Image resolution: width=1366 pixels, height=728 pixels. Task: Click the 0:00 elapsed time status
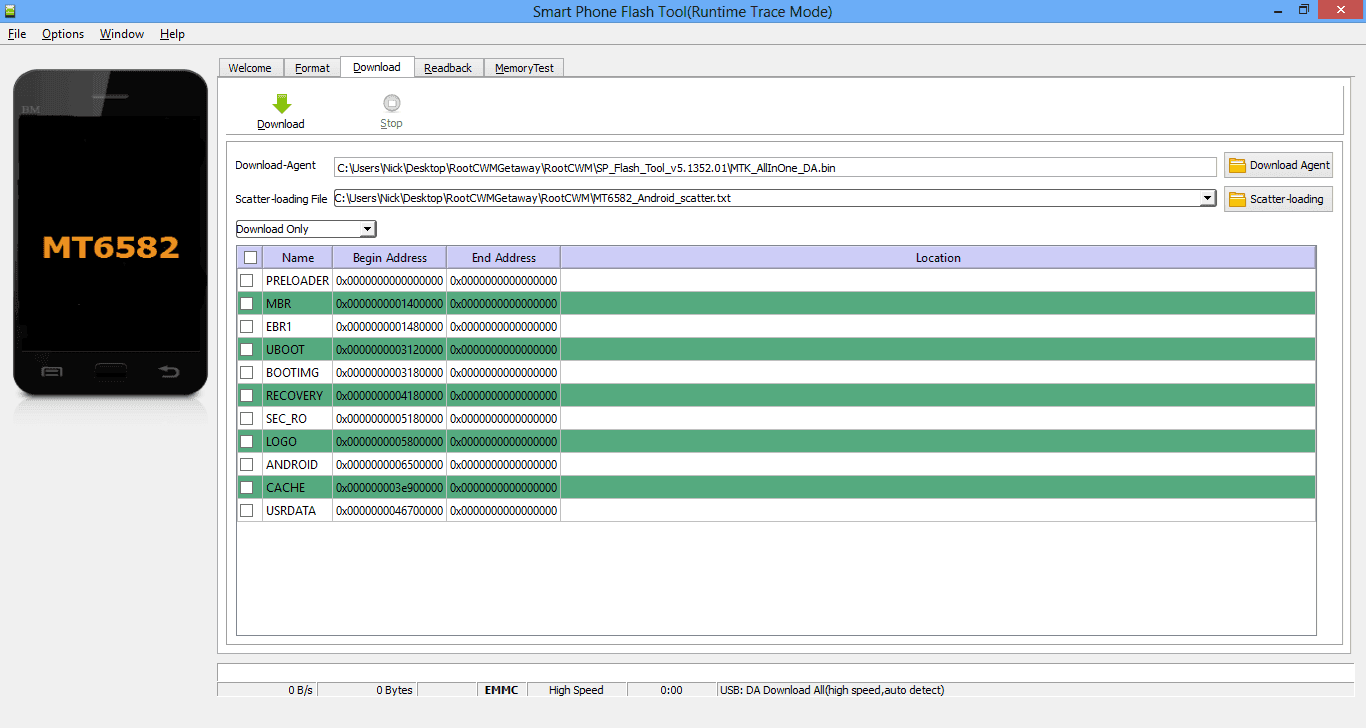(x=671, y=690)
